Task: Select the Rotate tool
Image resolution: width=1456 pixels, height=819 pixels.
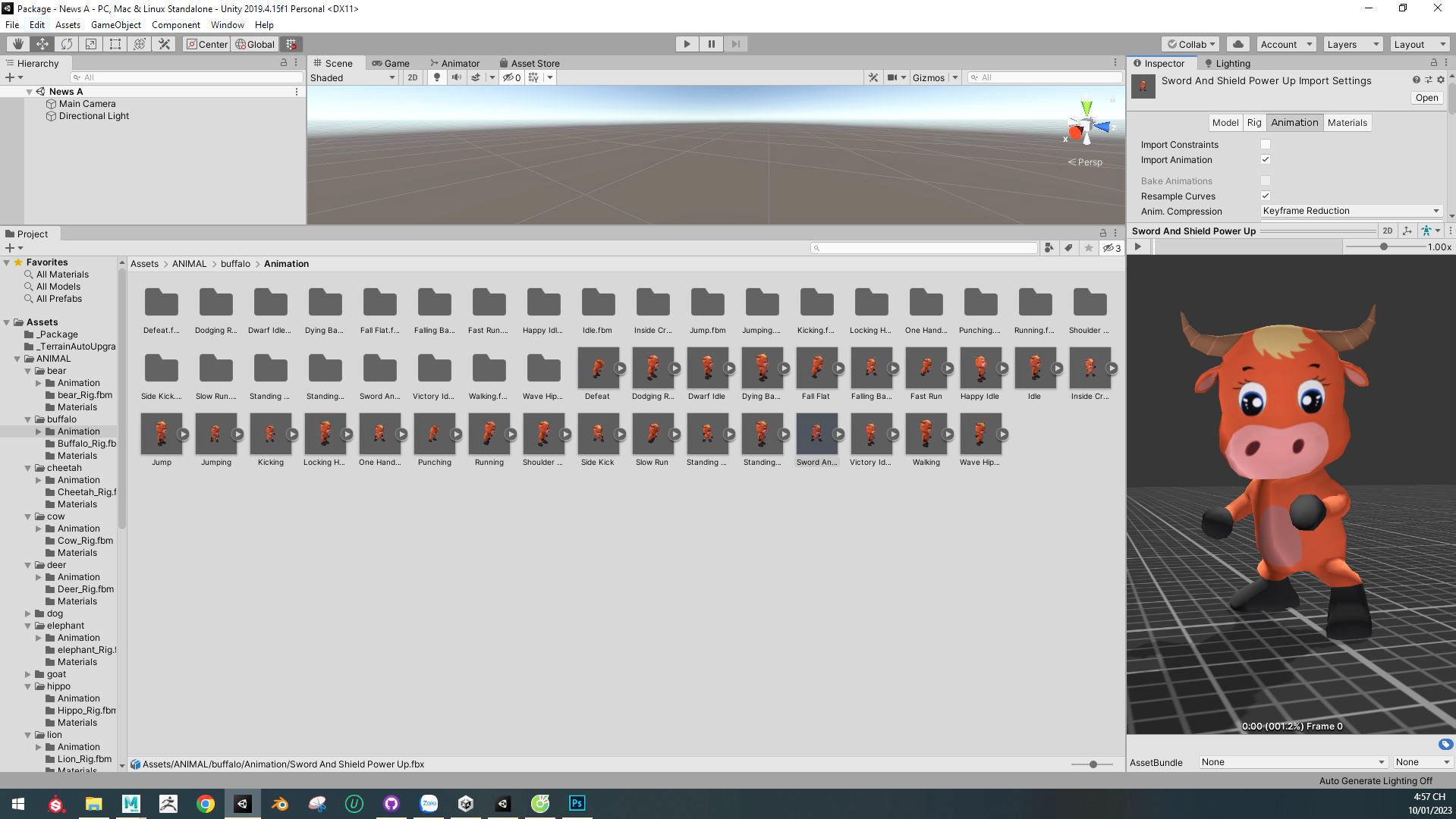Action: (67, 44)
